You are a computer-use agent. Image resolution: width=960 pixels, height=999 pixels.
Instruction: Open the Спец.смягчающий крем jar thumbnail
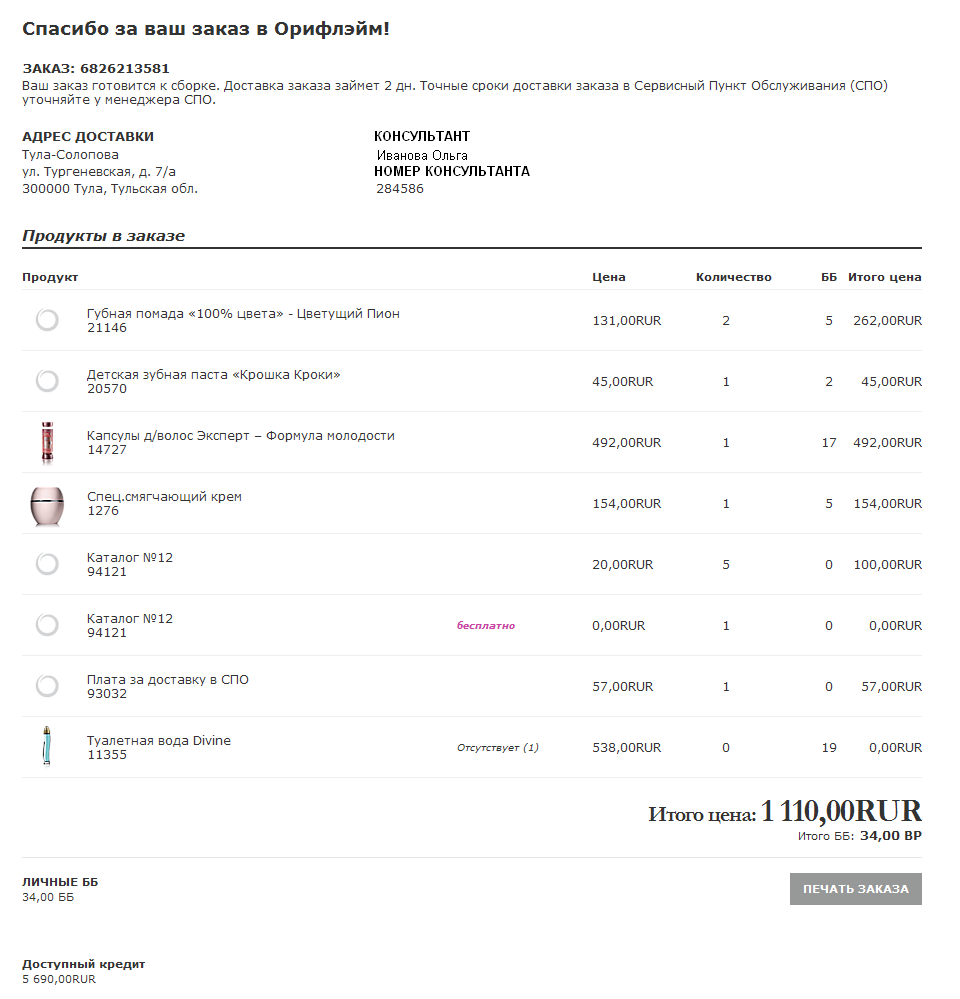click(47, 505)
